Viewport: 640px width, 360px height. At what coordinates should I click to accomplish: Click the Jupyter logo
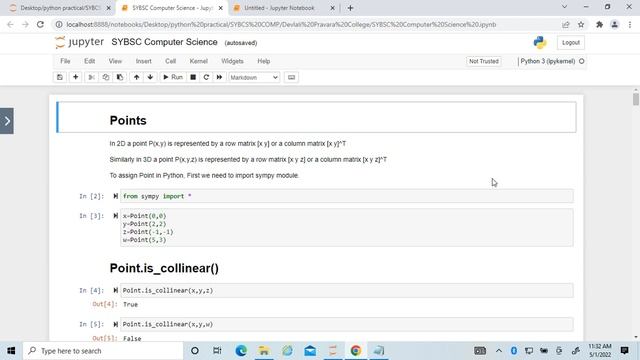pyautogui.click(x=80, y=42)
